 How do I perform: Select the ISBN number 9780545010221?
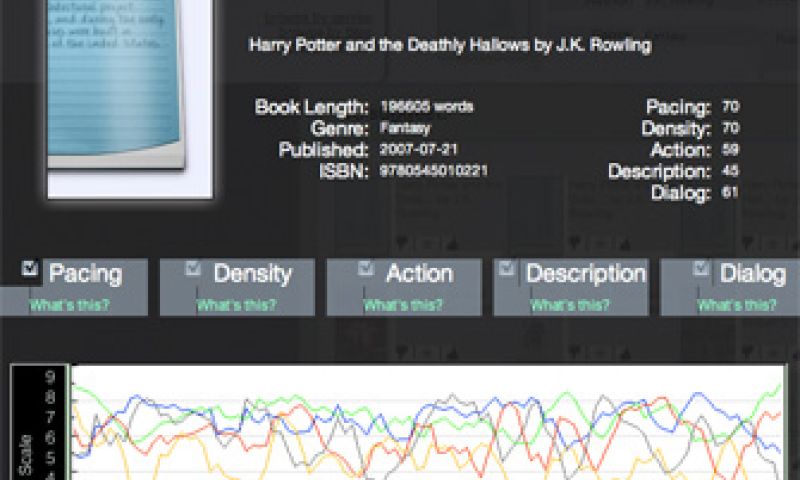433,171
